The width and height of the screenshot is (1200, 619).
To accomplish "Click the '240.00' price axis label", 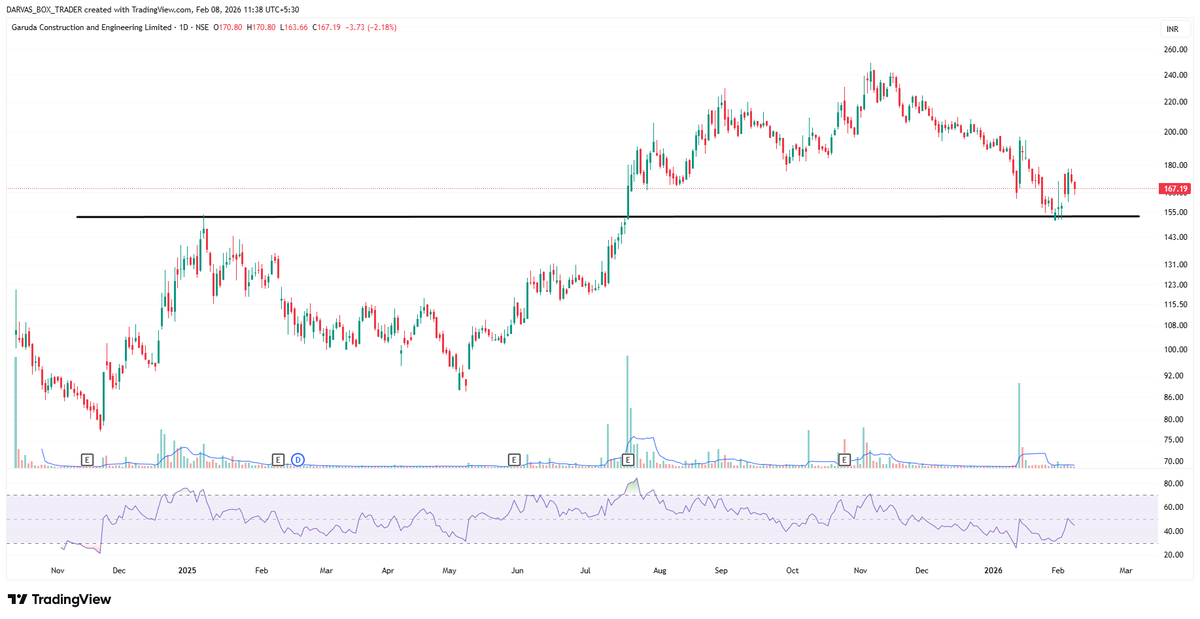I will tap(1174, 75).
